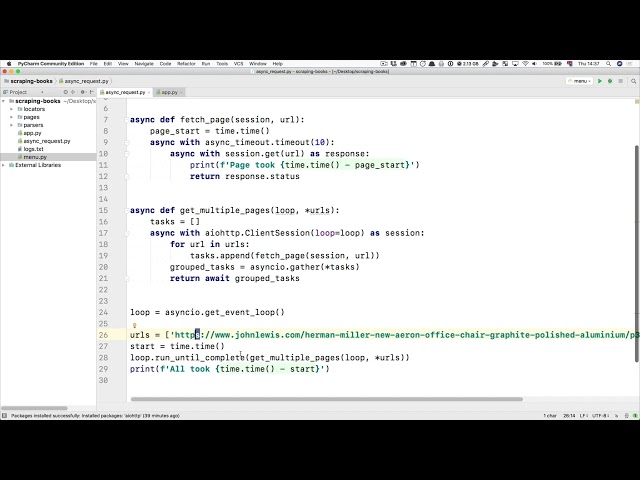
Task: Open the VCS menu
Action: pyautogui.click(x=238, y=64)
